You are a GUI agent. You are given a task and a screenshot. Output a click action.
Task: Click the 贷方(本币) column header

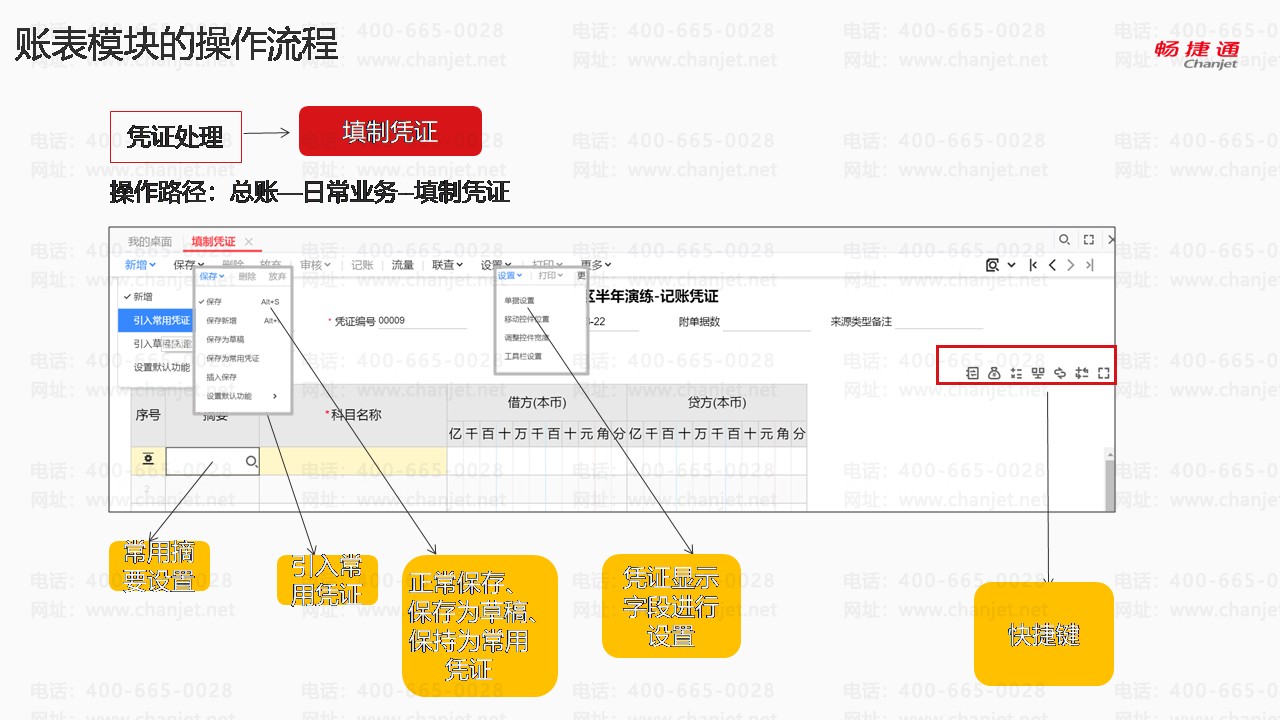[x=717, y=403]
